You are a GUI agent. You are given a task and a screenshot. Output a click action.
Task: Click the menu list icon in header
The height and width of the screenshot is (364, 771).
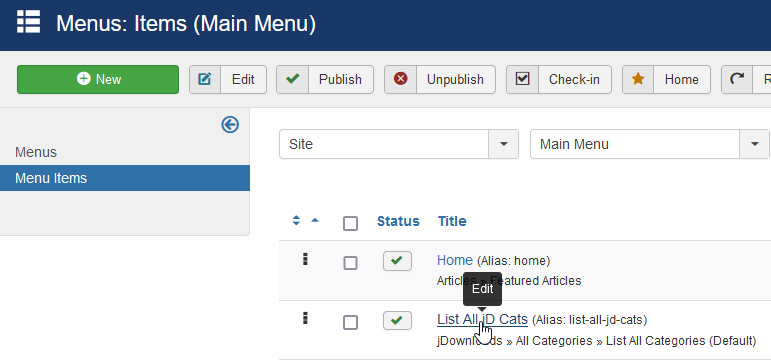pos(28,22)
